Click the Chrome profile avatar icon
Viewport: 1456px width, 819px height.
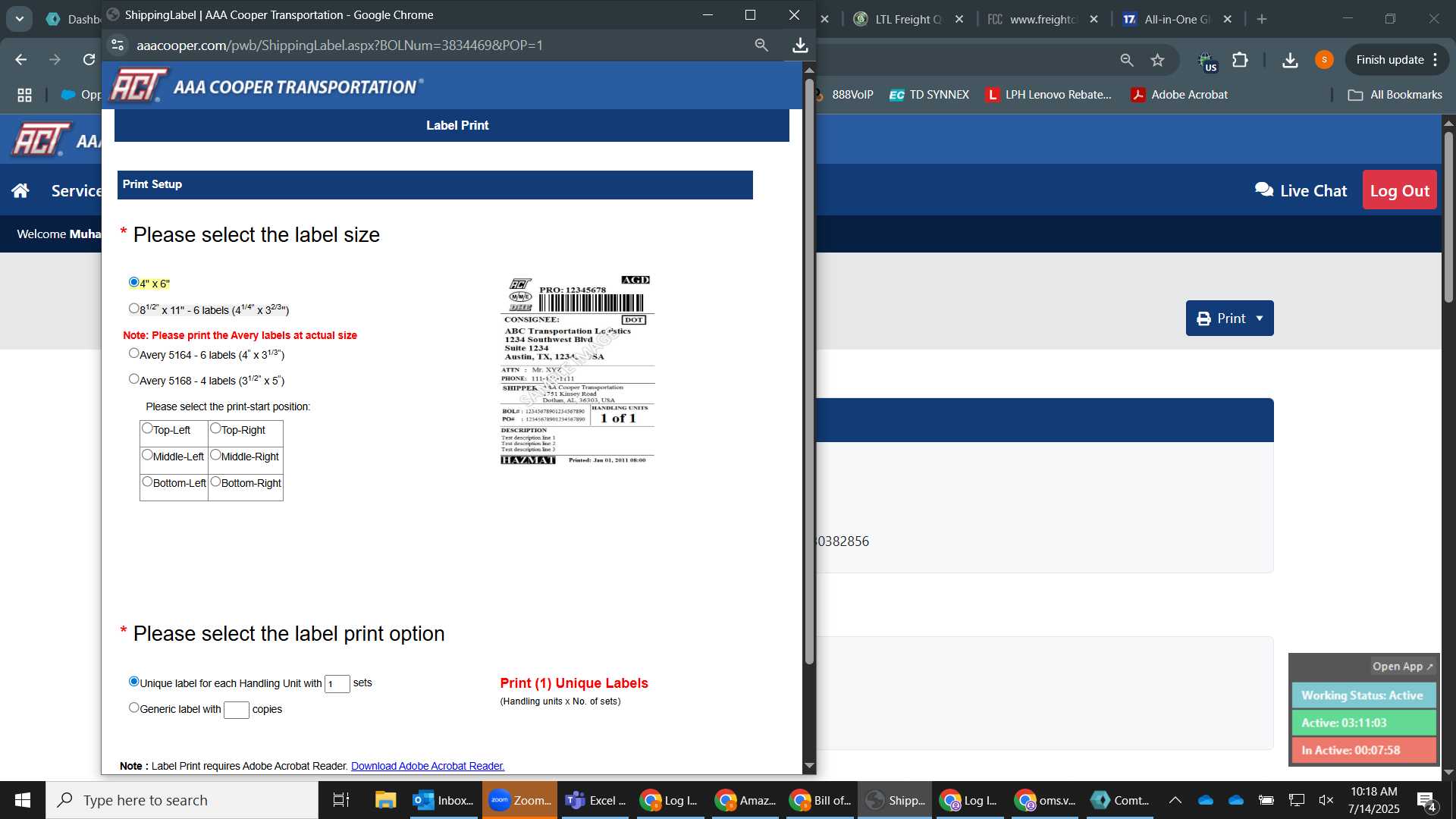(1324, 60)
